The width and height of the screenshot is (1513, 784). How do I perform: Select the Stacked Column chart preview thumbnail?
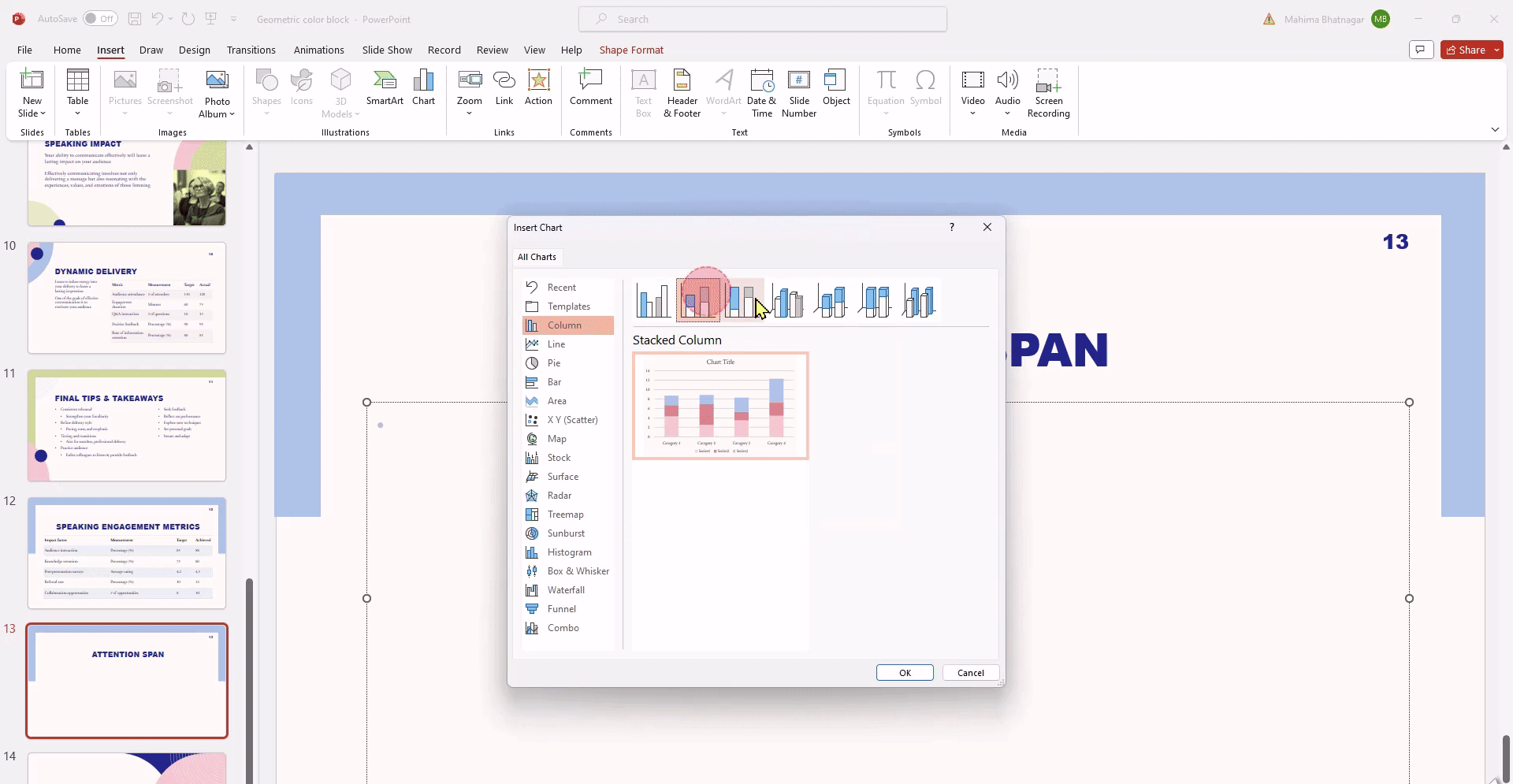click(x=720, y=406)
